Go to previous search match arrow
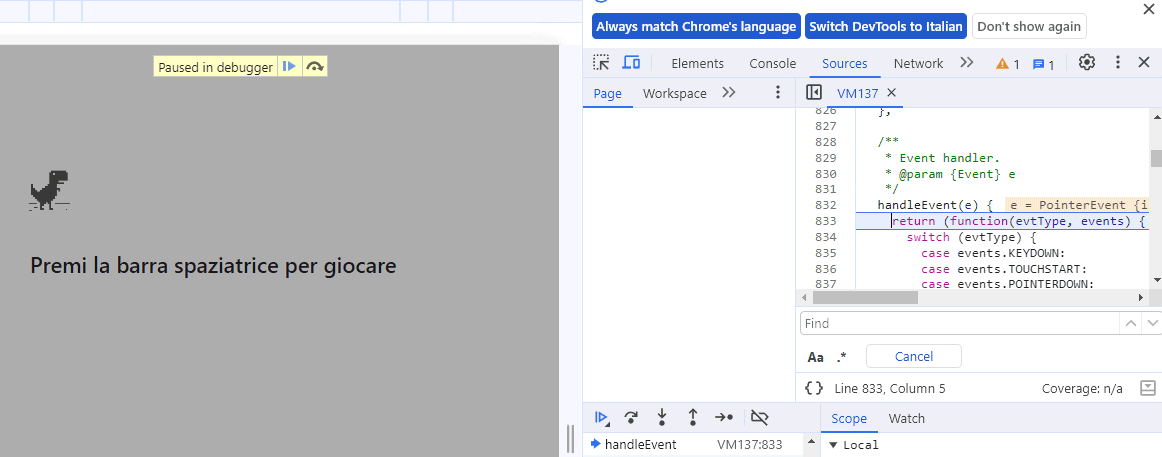Screen dimensions: 1162x457 point(1129,323)
